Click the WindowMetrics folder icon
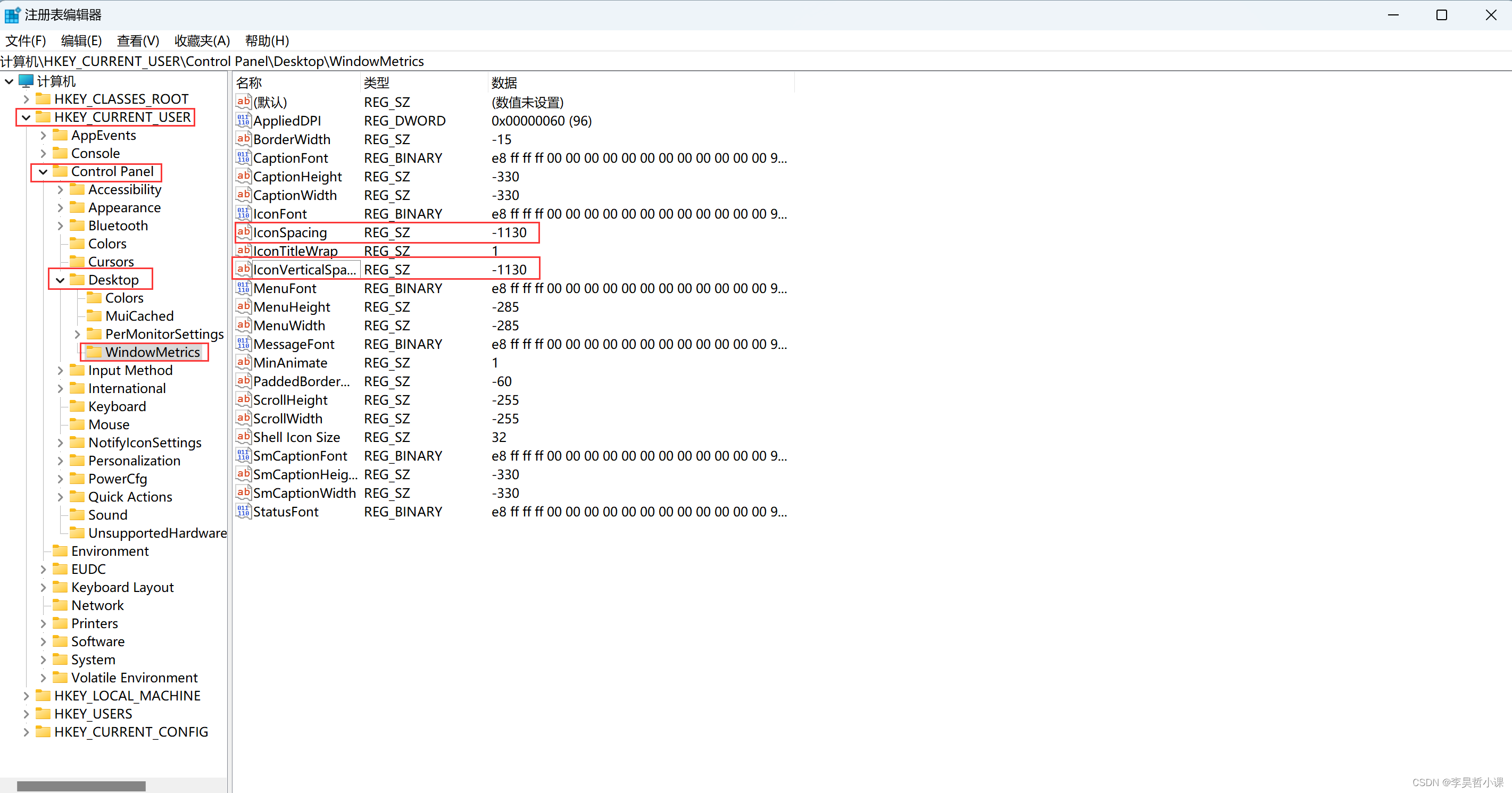The width and height of the screenshot is (1512, 793). [94, 352]
